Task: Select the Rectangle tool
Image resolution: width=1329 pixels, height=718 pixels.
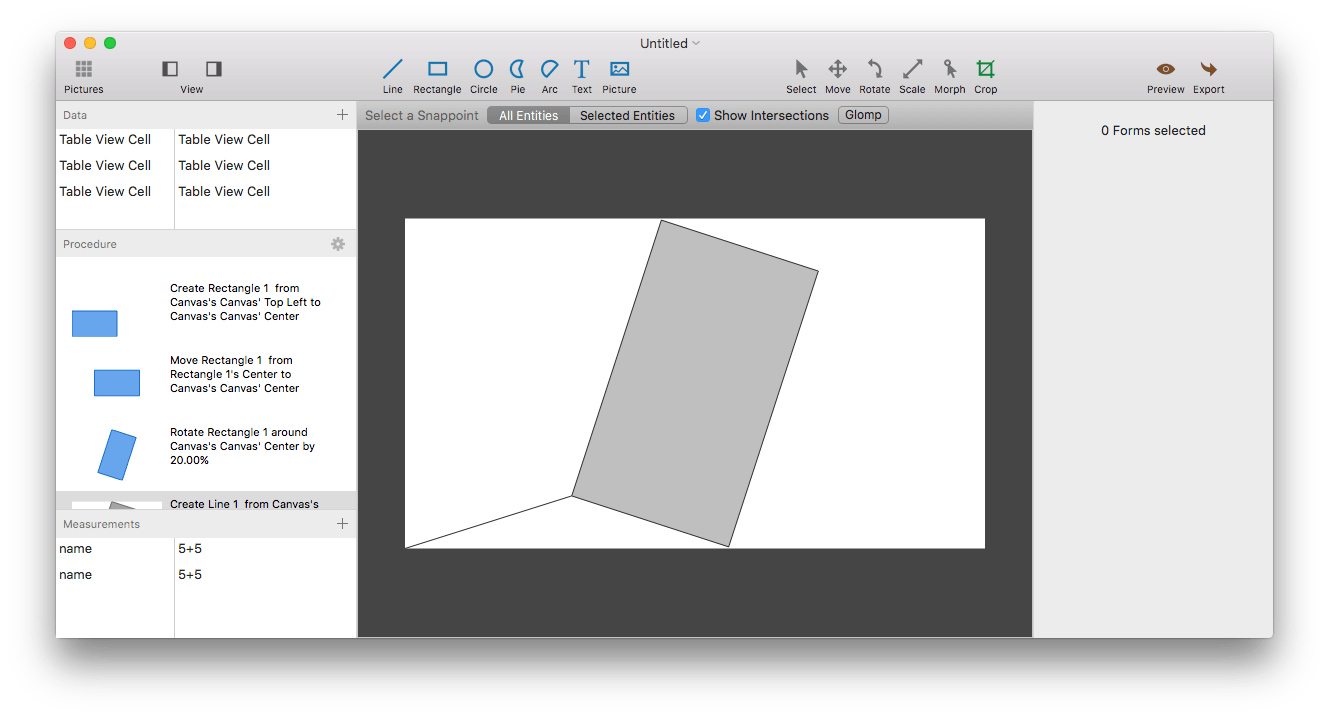Action: [437, 74]
